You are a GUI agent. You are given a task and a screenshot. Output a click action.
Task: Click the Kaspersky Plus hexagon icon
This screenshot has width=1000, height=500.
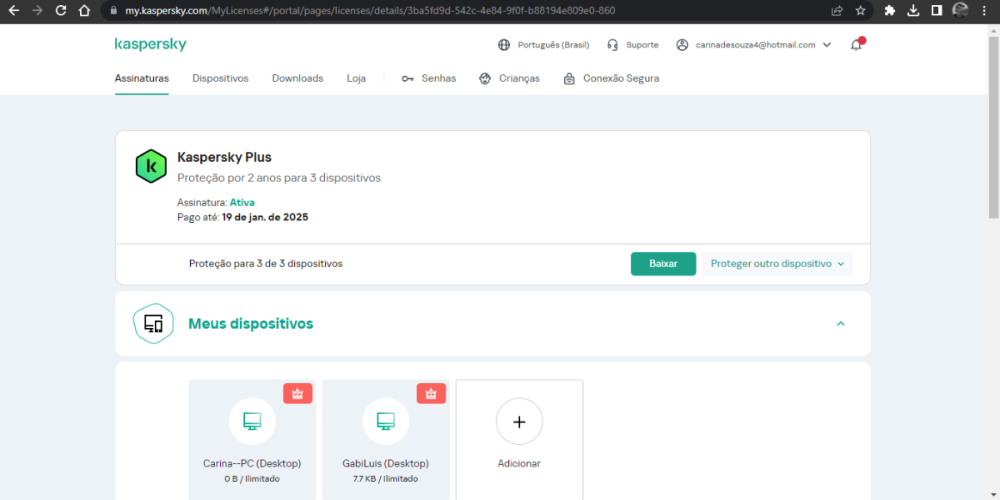[151, 166]
